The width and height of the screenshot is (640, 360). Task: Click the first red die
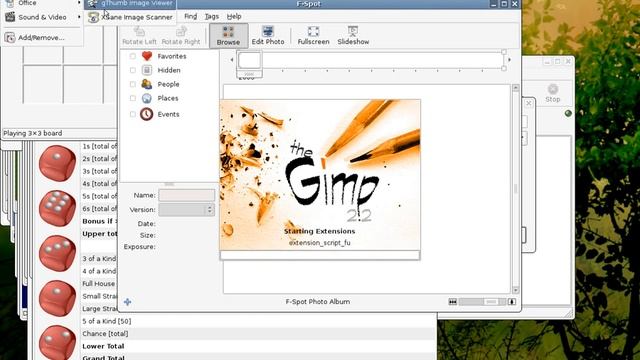click(58, 163)
